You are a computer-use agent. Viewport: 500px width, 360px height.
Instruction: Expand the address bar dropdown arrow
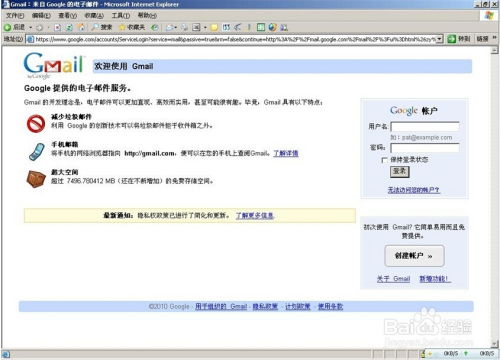pos(440,39)
